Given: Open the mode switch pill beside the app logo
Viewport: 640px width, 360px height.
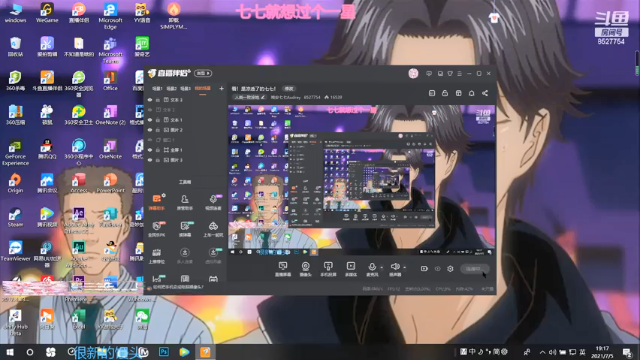Looking at the screenshot, I should (203, 73).
